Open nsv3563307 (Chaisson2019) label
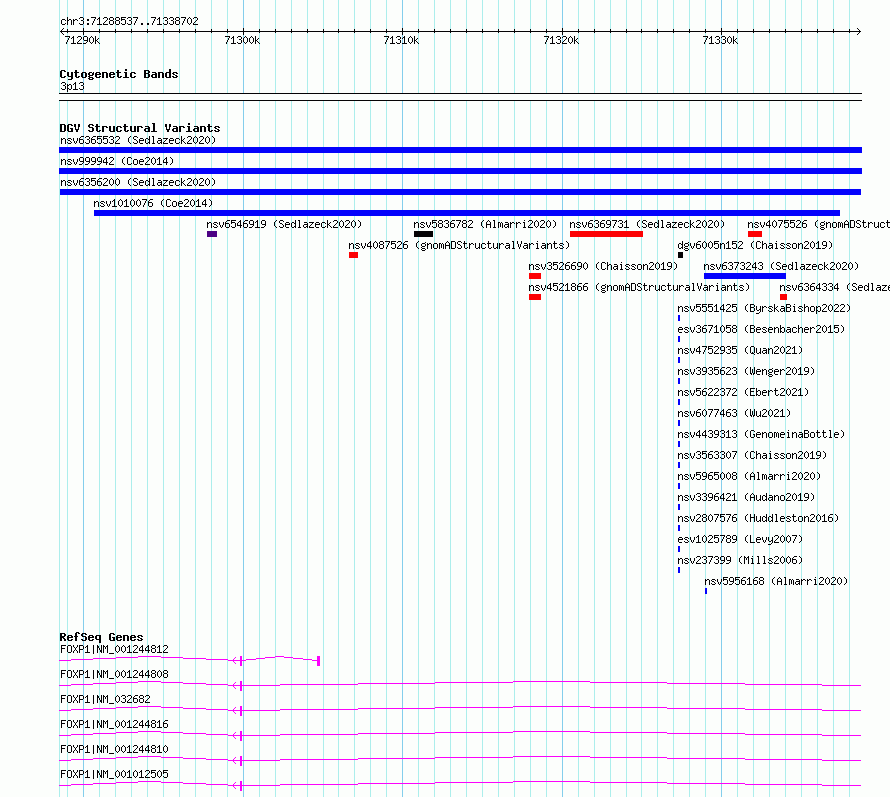 click(x=752, y=455)
